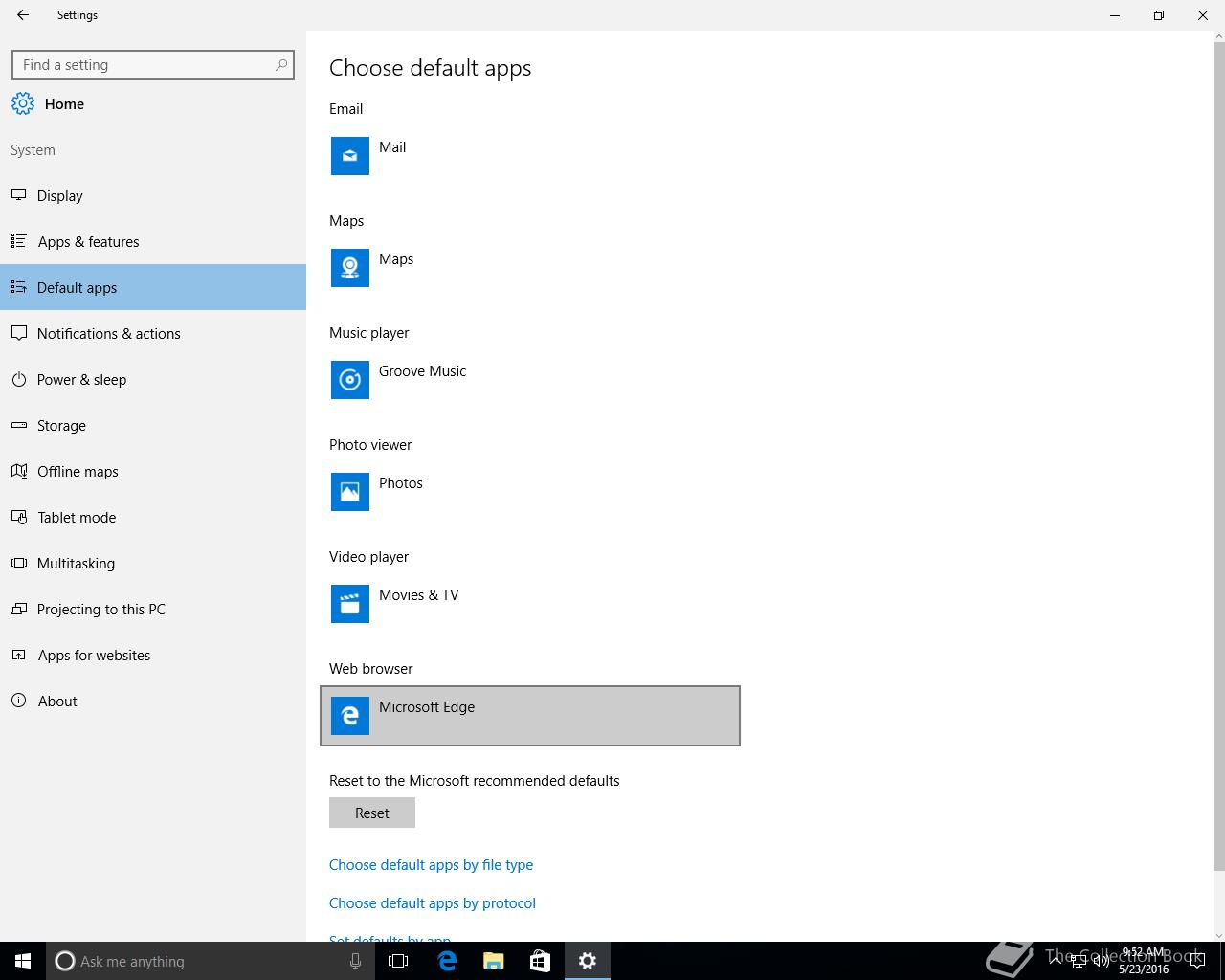The height and width of the screenshot is (980, 1225).
Task: Click the volume speaker tray icon
Action: [1102, 961]
